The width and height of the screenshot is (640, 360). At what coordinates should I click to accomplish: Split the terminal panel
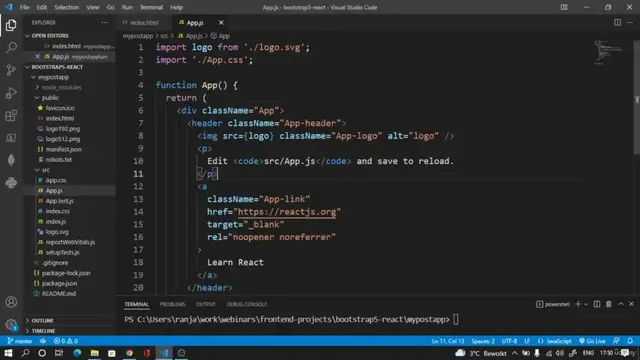597,304
